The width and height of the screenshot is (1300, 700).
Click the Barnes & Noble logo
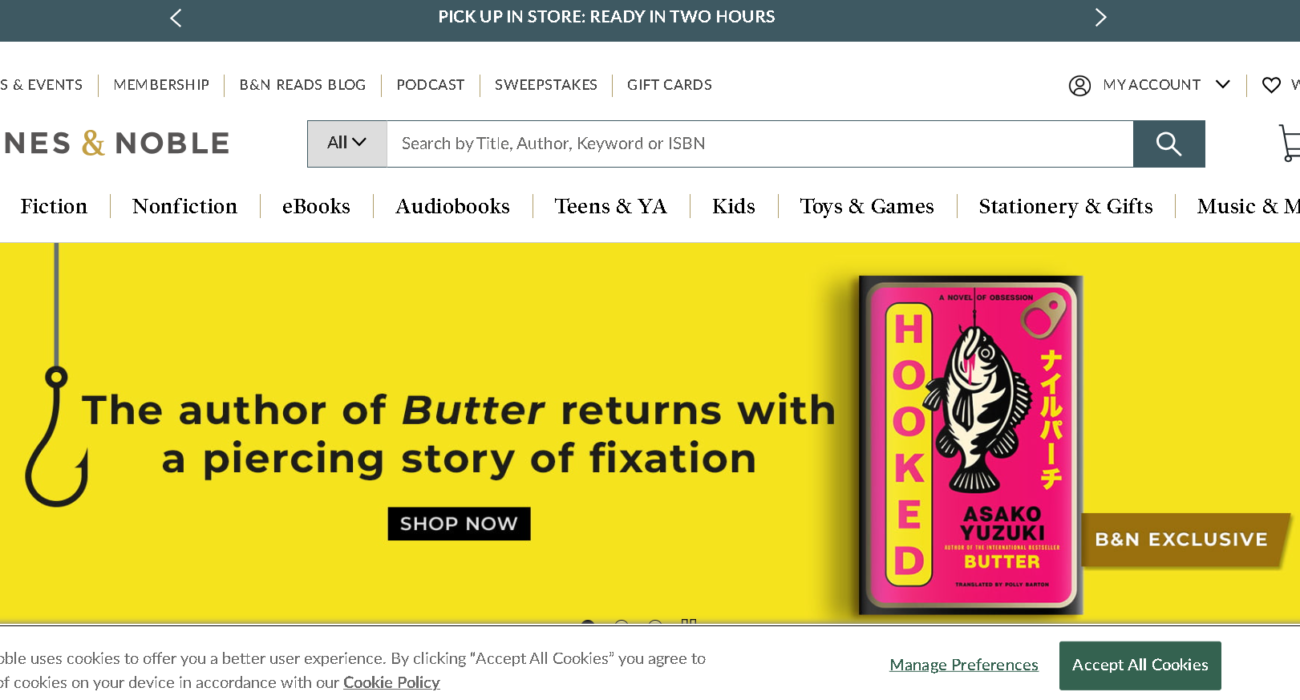coord(115,143)
